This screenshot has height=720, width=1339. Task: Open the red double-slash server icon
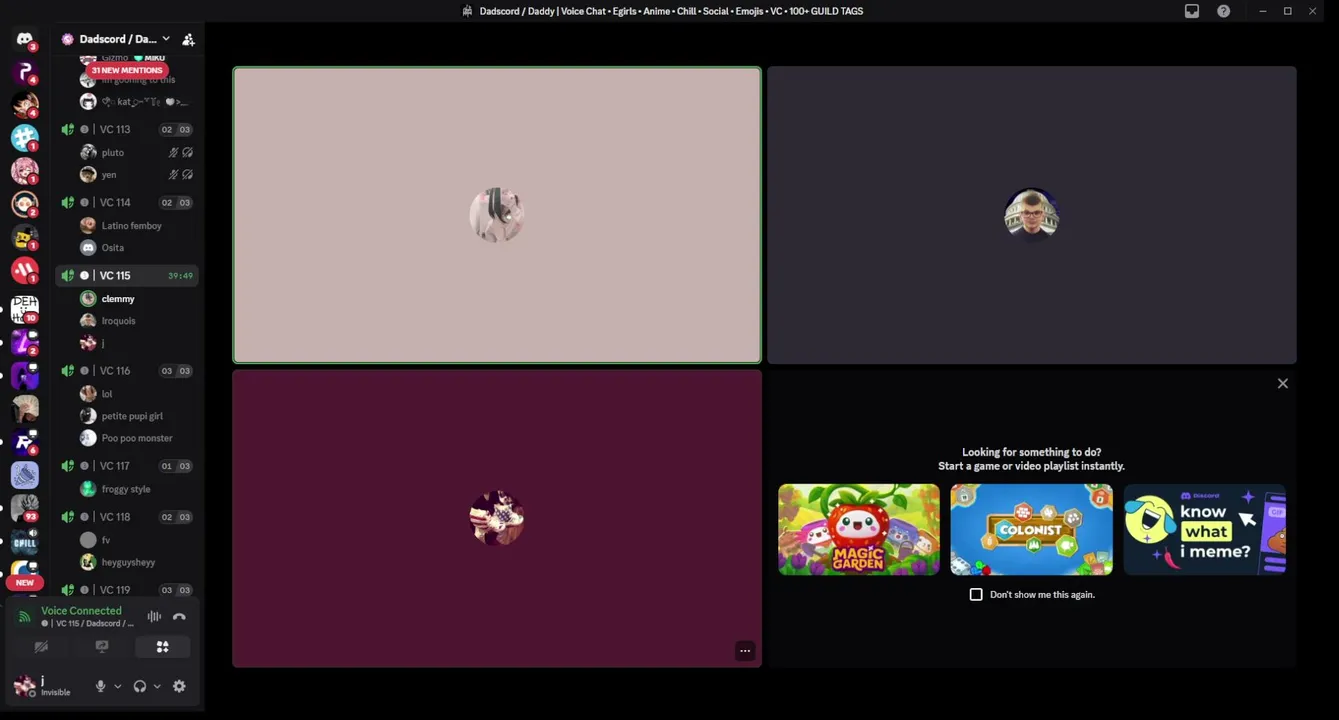pyautogui.click(x=24, y=270)
